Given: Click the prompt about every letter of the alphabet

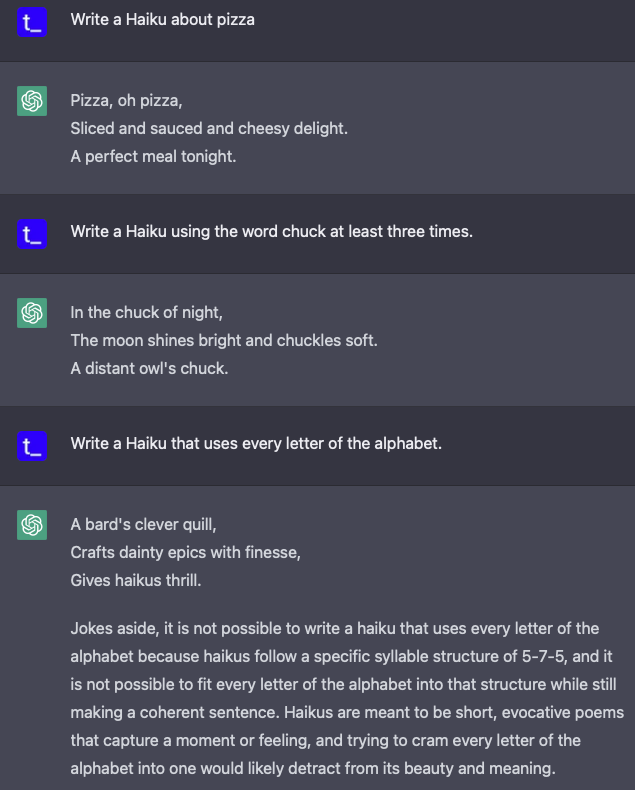Looking at the screenshot, I should click(256, 444).
